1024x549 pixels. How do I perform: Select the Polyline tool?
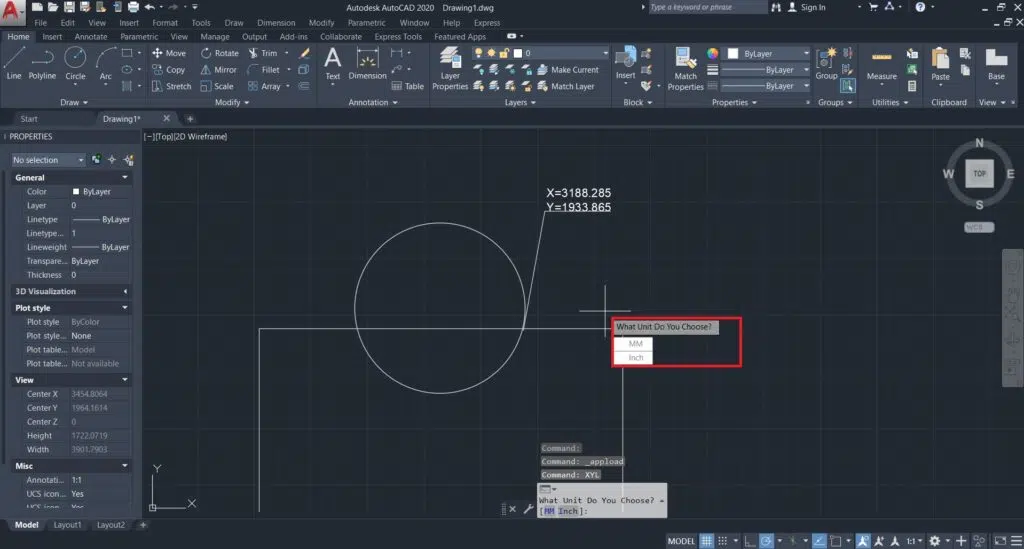pos(42,61)
